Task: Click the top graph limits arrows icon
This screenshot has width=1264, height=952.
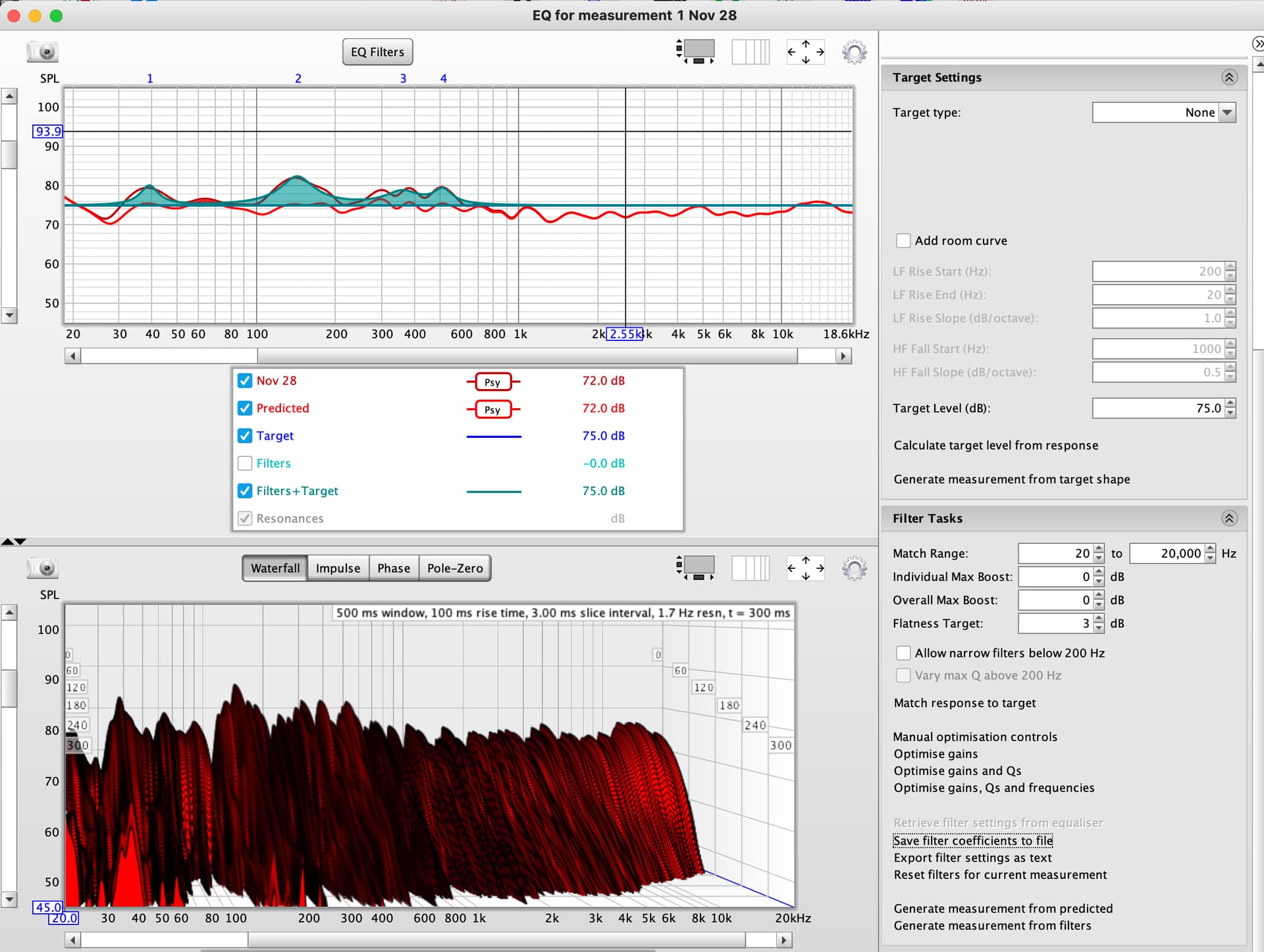Action: tap(806, 51)
